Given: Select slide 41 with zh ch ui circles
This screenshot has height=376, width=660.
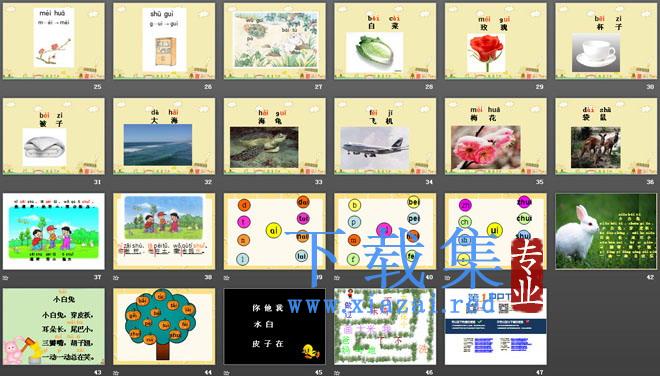Looking at the screenshot, I should tap(495, 231).
